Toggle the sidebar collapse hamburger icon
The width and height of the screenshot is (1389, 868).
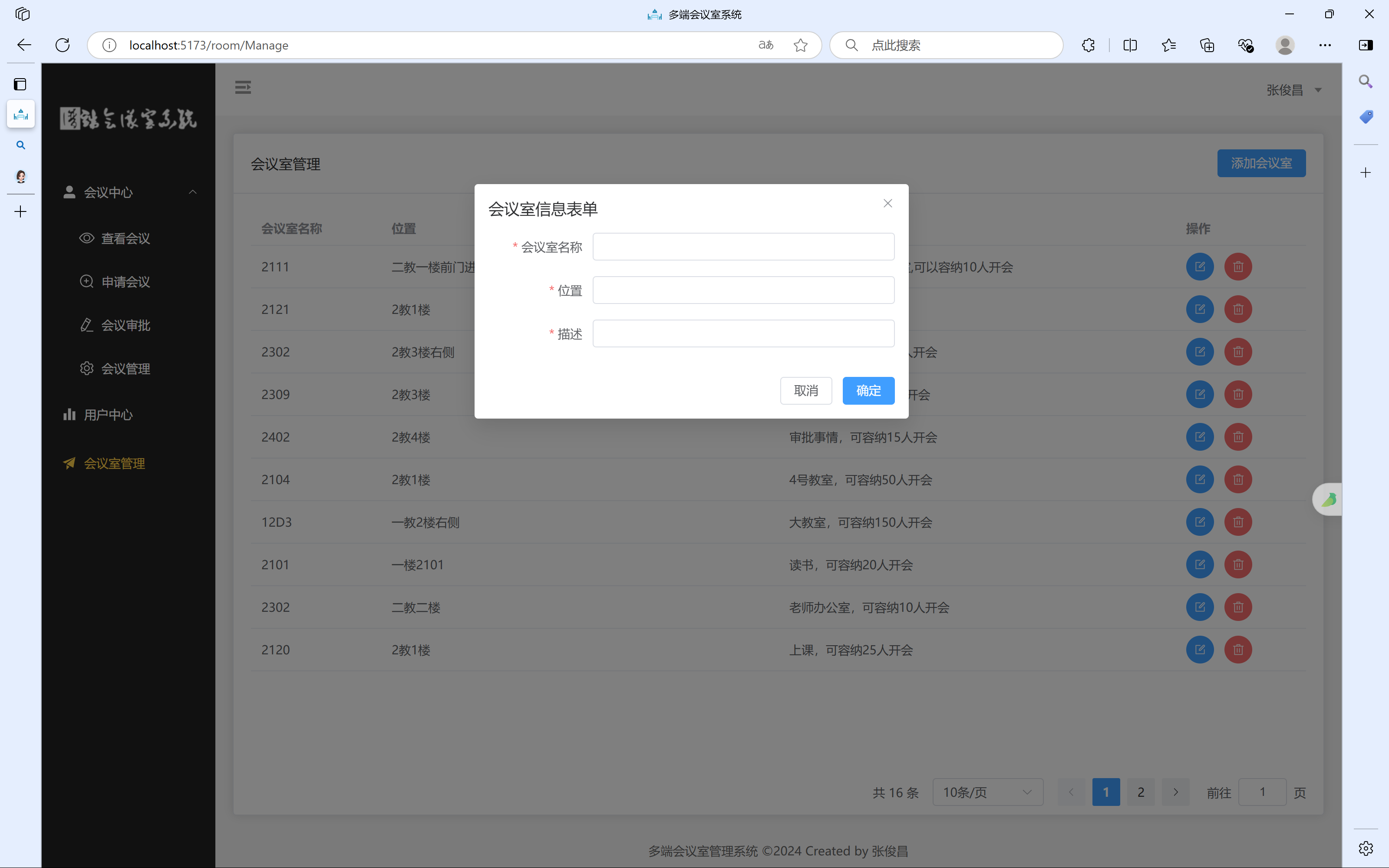coord(243,87)
